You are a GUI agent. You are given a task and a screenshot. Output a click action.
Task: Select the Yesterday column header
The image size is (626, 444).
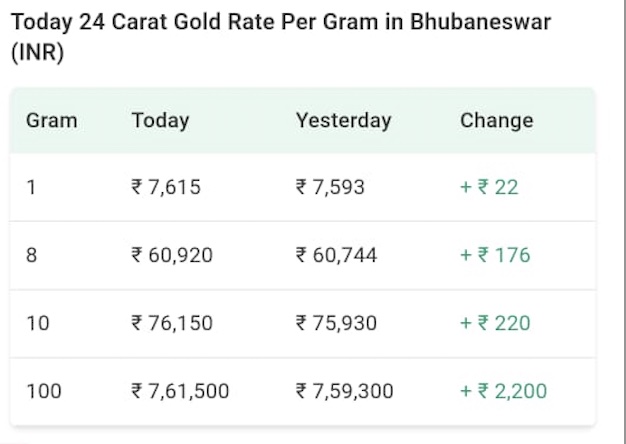tap(343, 121)
